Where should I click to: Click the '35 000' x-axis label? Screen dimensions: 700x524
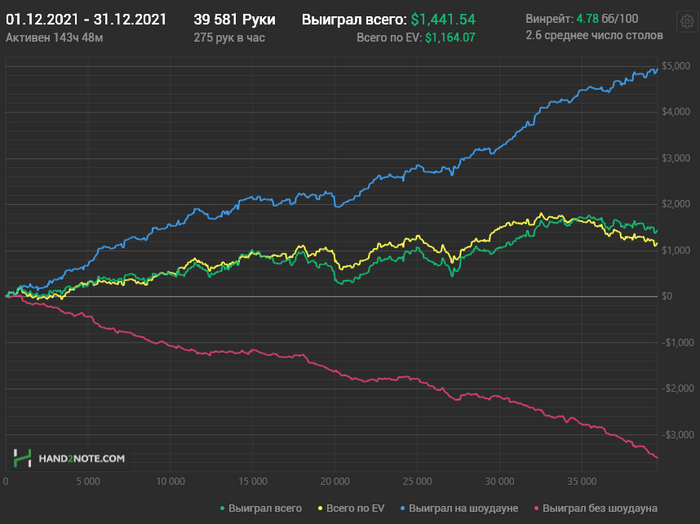pos(582,482)
